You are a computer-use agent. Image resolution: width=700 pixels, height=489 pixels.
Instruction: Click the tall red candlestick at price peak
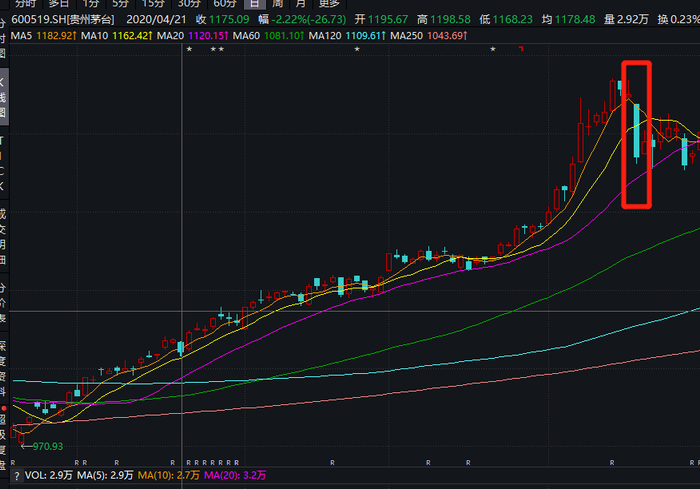612,96
